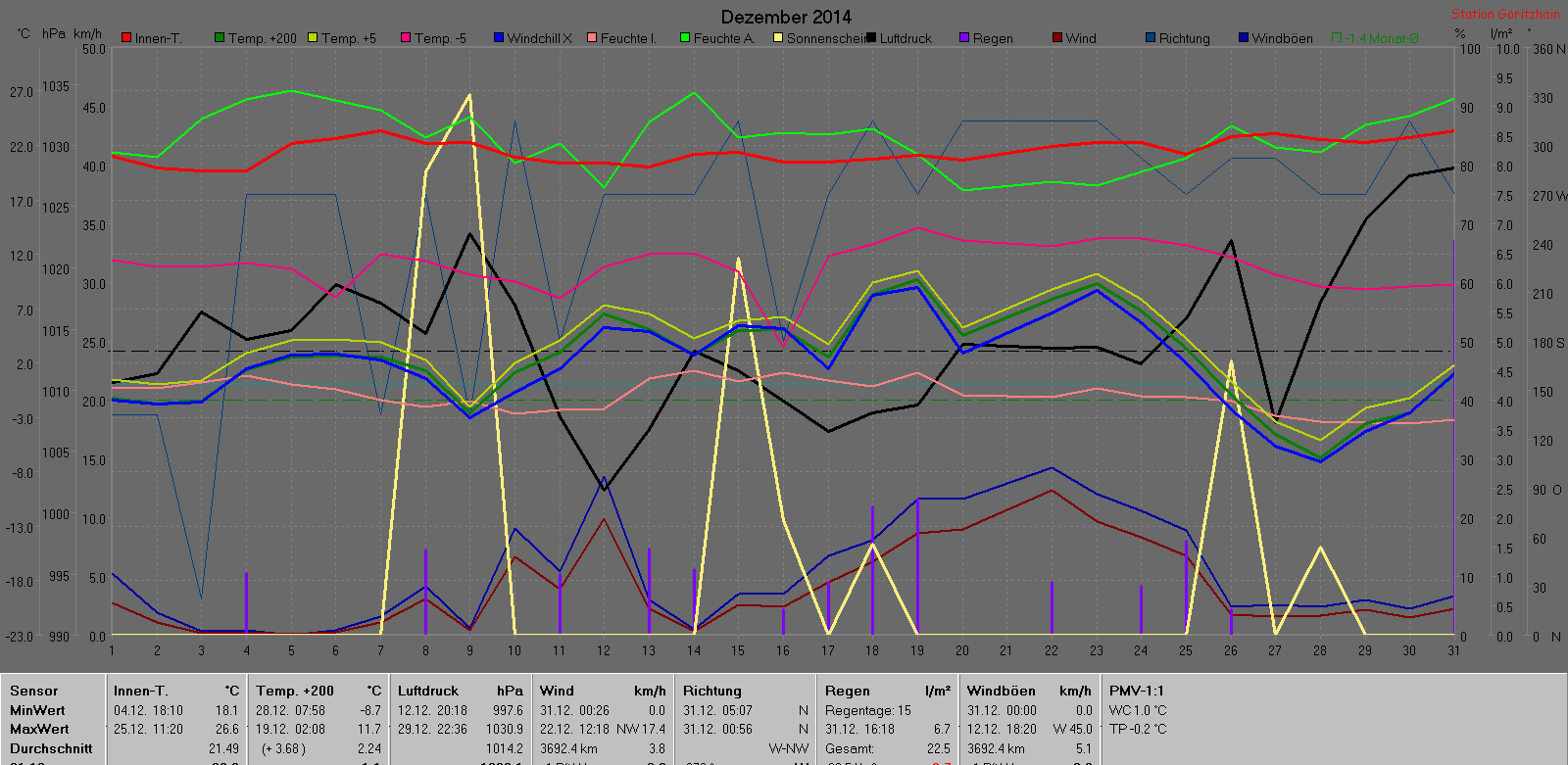Screen dimensions: 1568x765
Task: Click the dark red Wind legend swatch
Action: pyautogui.click(x=1057, y=38)
